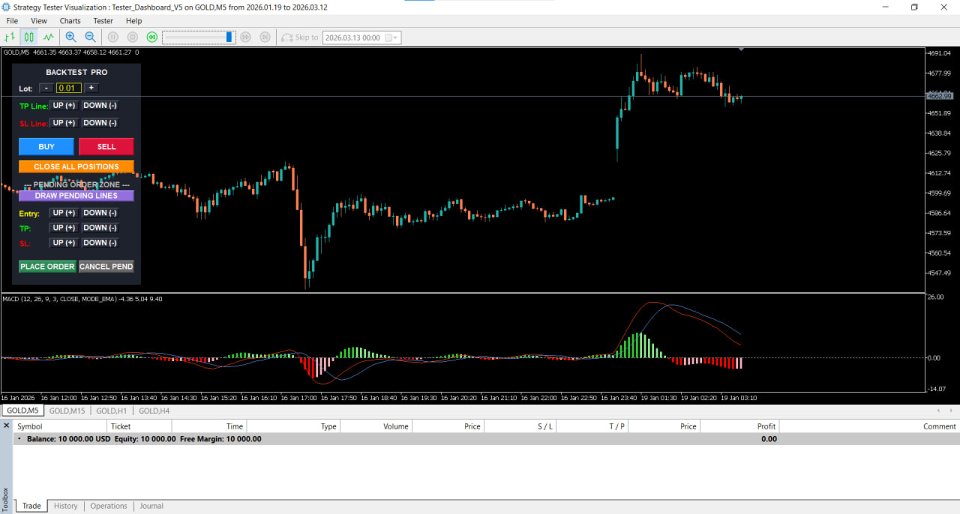Click the blue BUY button

click(x=47, y=147)
